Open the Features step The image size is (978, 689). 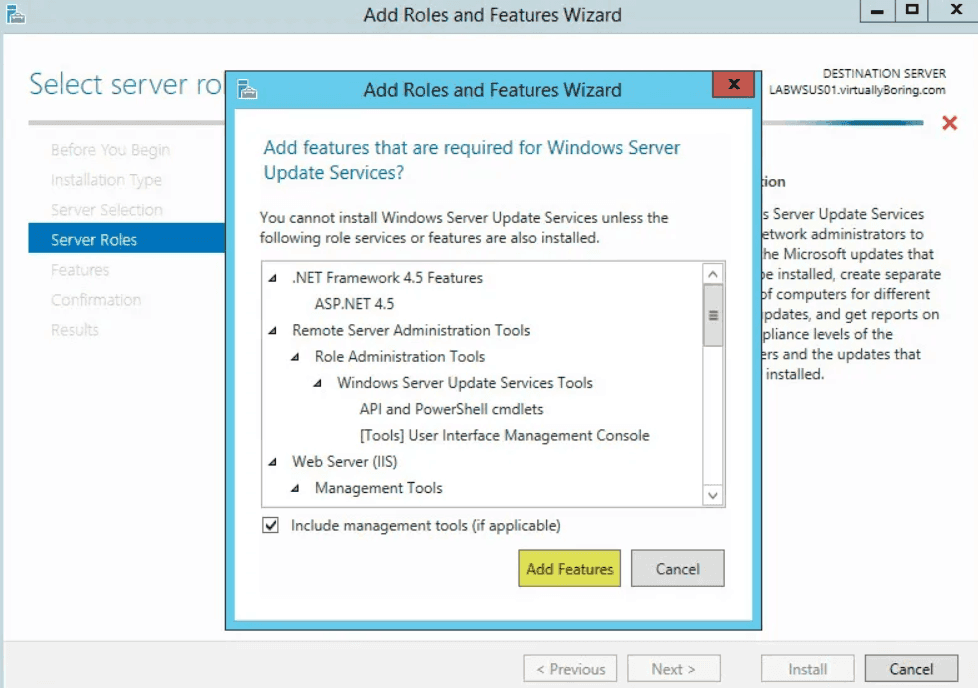(x=80, y=270)
